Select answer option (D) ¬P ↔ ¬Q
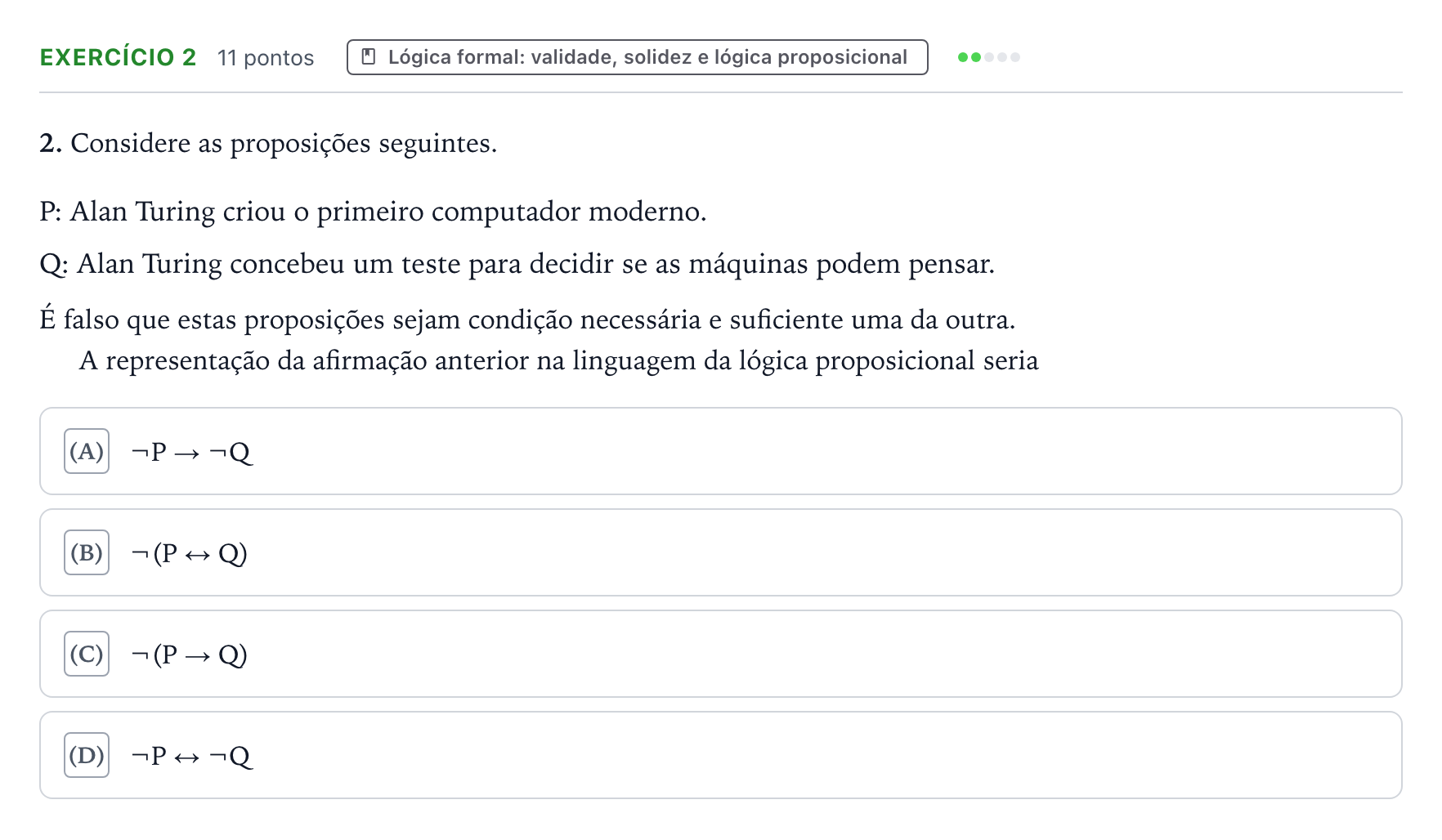This screenshot has height=840, width=1442. 720,755
